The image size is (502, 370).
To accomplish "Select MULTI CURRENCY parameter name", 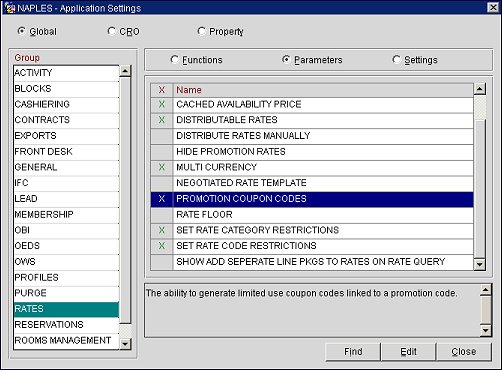I will [x=323, y=167].
